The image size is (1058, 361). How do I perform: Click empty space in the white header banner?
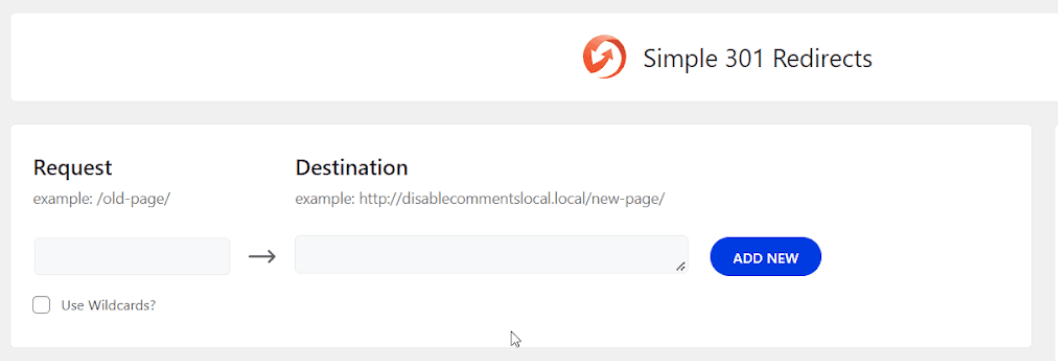pos(270,57)
